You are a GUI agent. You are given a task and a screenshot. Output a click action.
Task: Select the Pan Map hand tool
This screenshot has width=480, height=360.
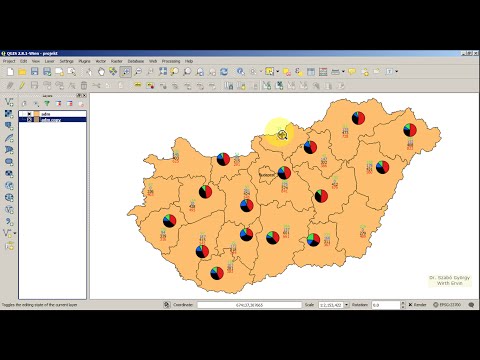coord(101,72)
